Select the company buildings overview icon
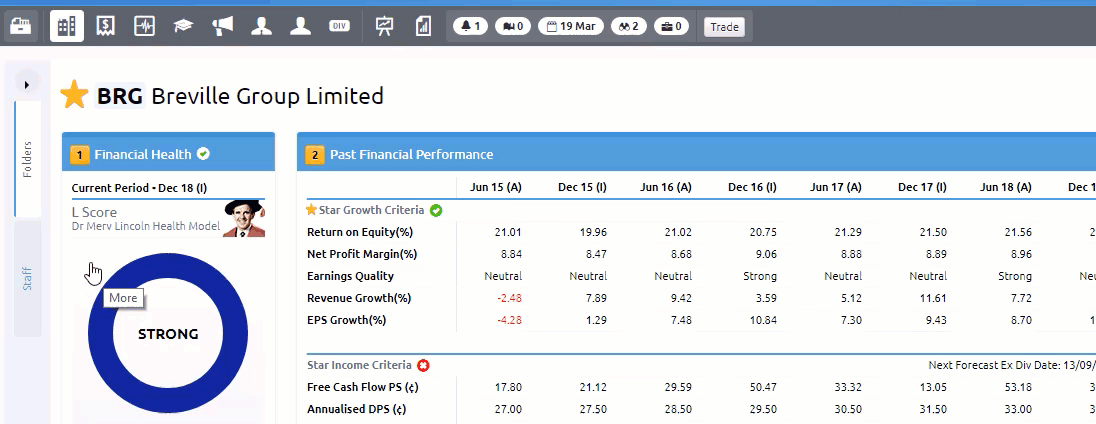Image resolution: width=1096 pixels, height=424 pixels. 66,27
